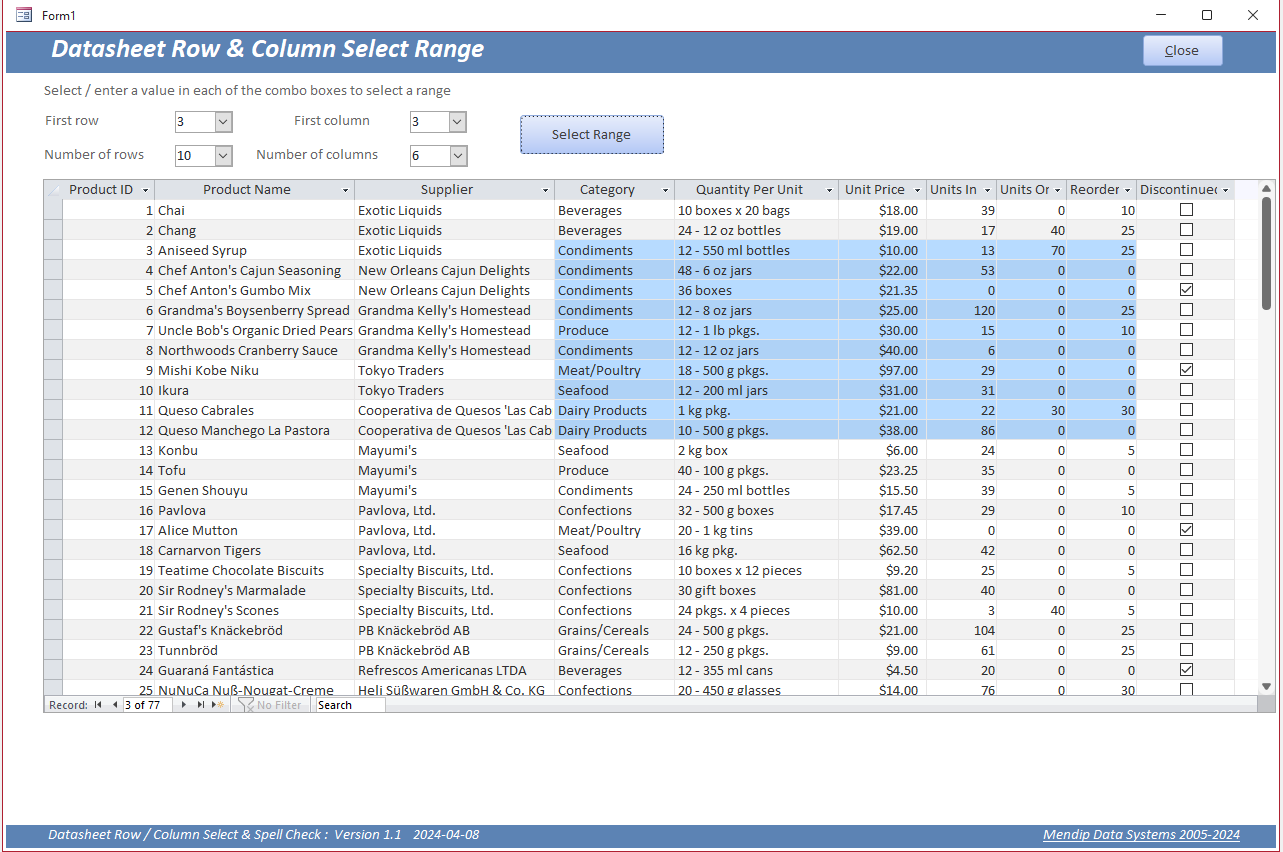
Task: Open Product Name column filter arrow
Action: click(346, 190)
